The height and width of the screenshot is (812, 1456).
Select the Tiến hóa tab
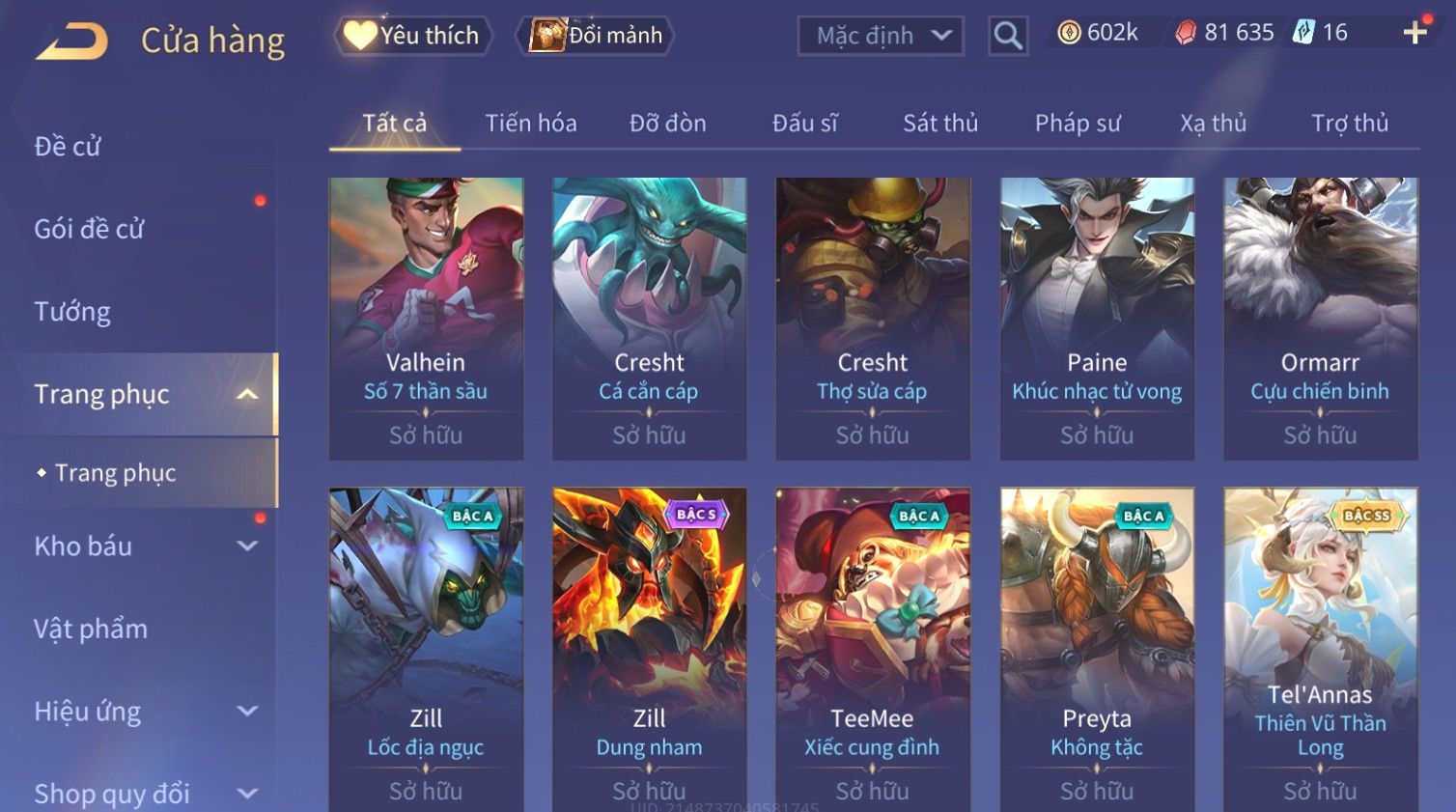531,124
